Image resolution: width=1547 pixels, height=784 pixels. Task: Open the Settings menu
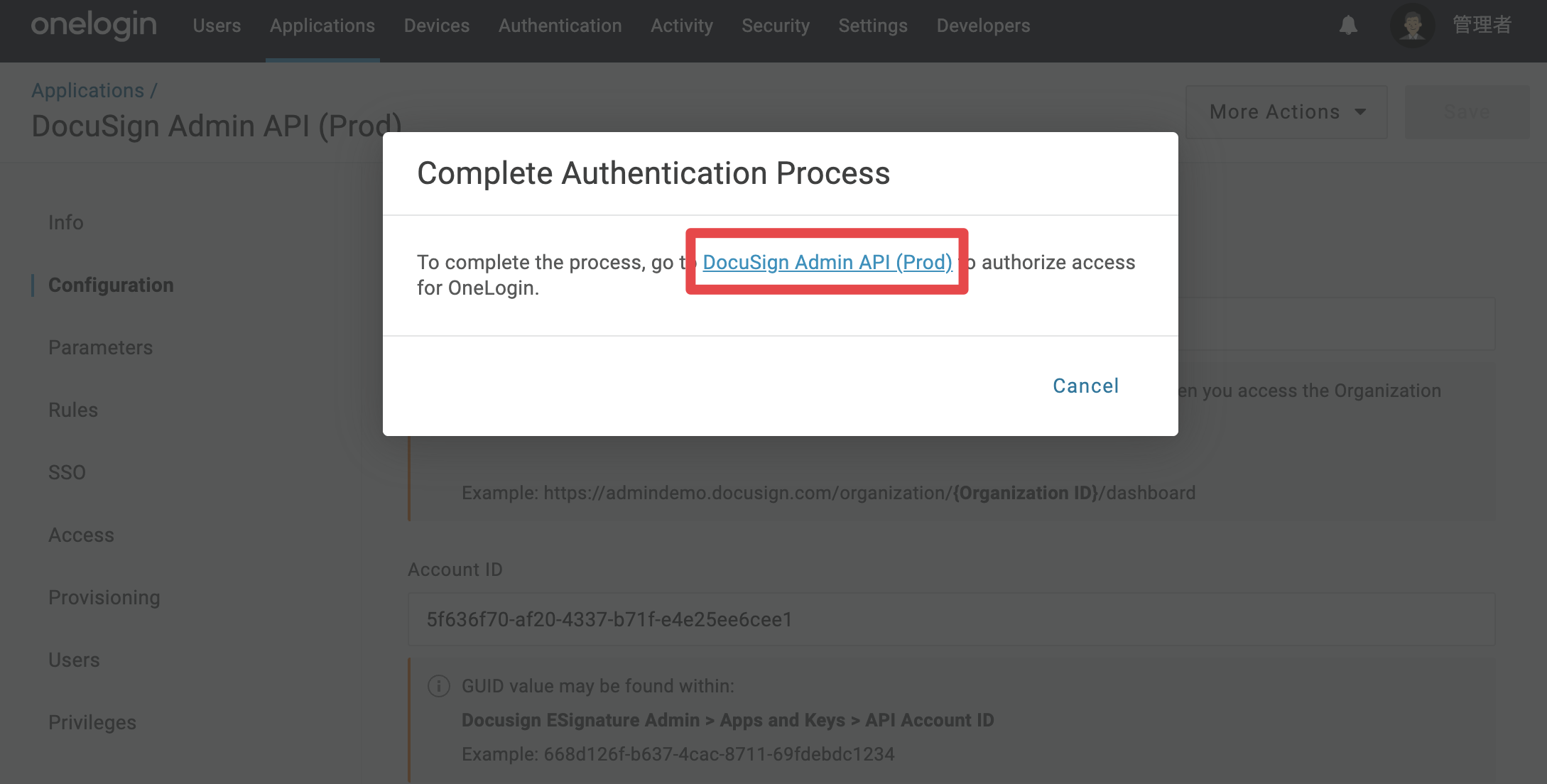pos(873,26)
